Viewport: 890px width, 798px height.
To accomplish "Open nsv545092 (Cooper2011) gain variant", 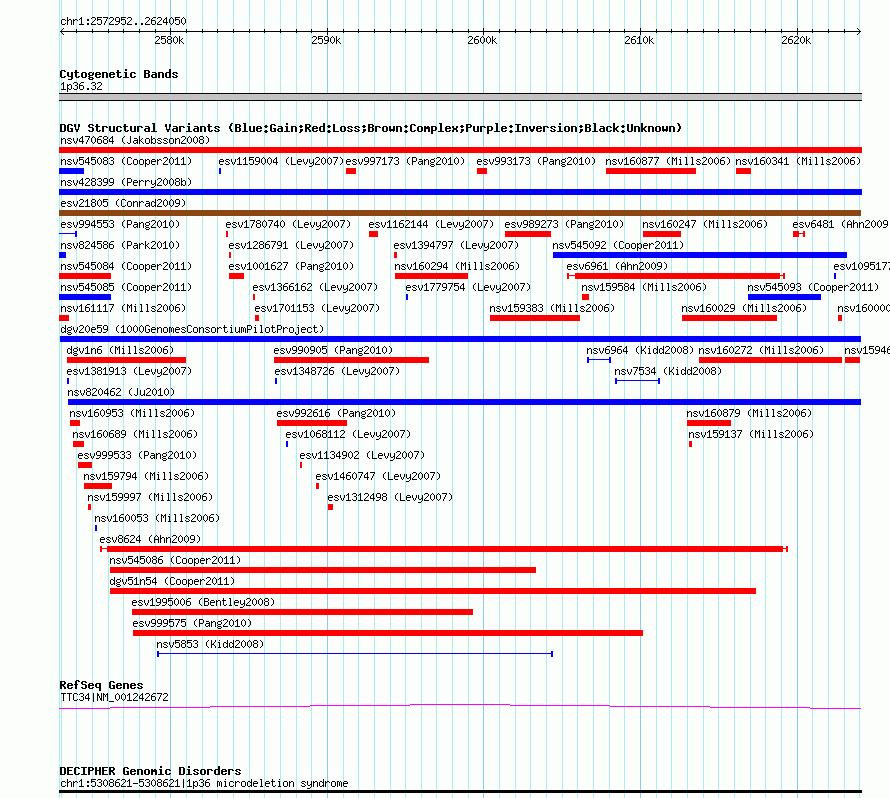I will pos(700,255).
